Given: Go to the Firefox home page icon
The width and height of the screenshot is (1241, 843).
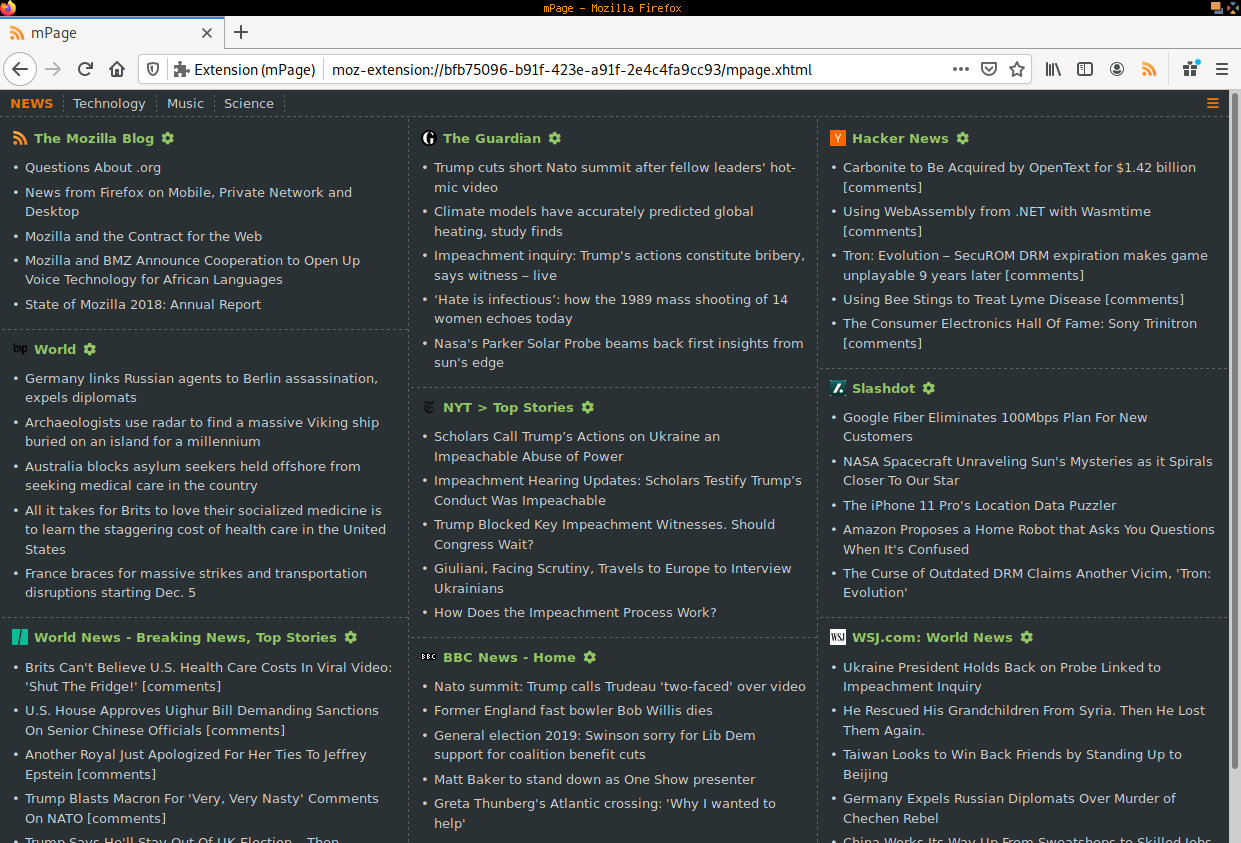Looking at the screenshot, I should (117, 69).
